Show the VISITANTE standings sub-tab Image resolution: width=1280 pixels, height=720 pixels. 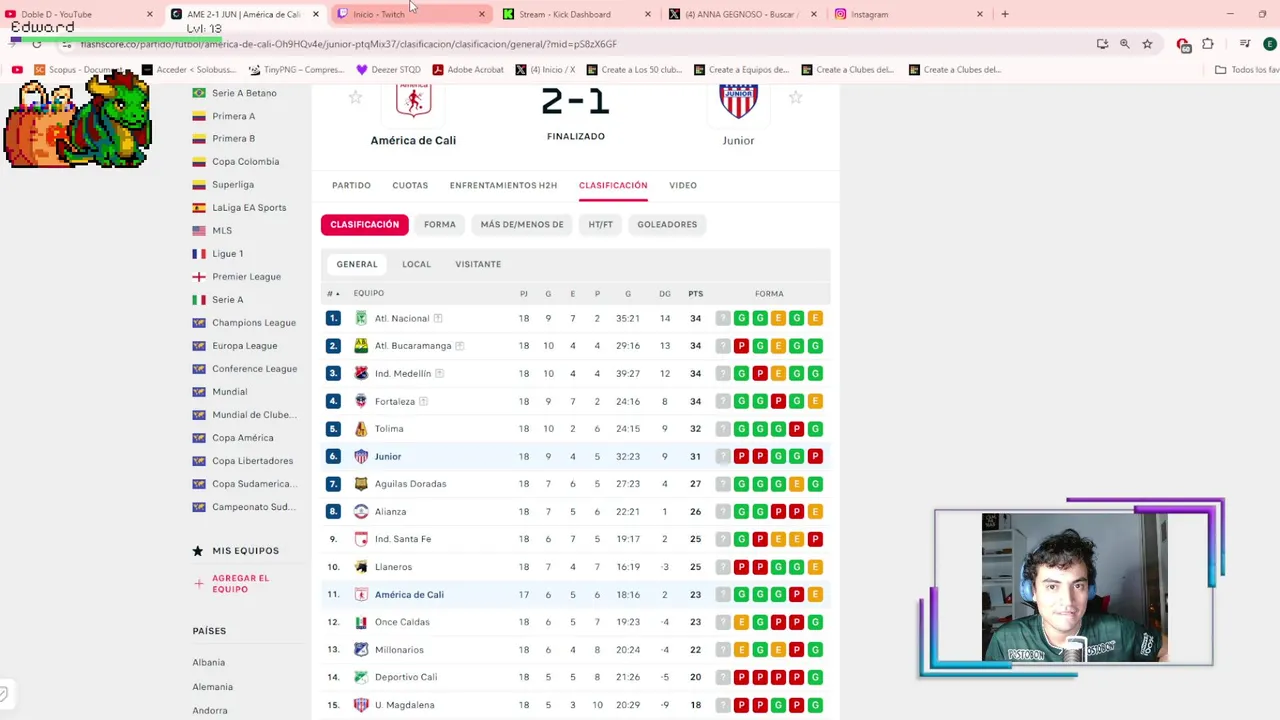478,264
